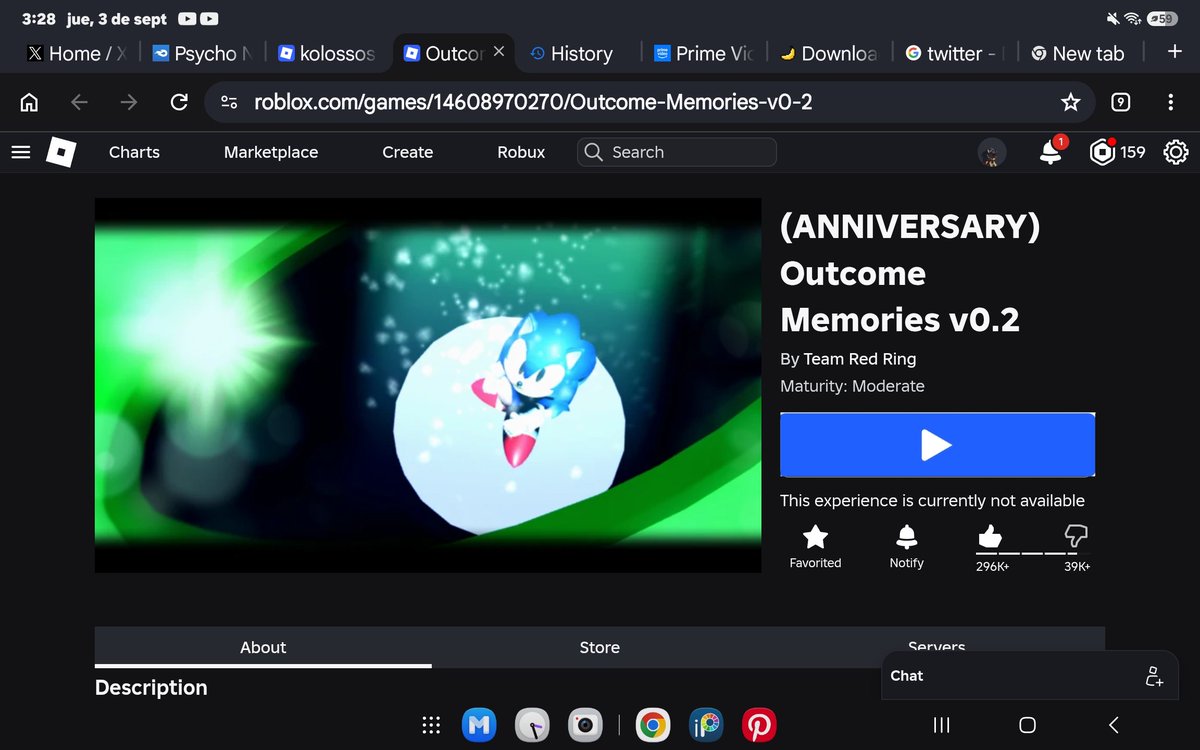Go forward with the browser forward arrow
The height and width of the screenshot is (750, 1200).
129,102
